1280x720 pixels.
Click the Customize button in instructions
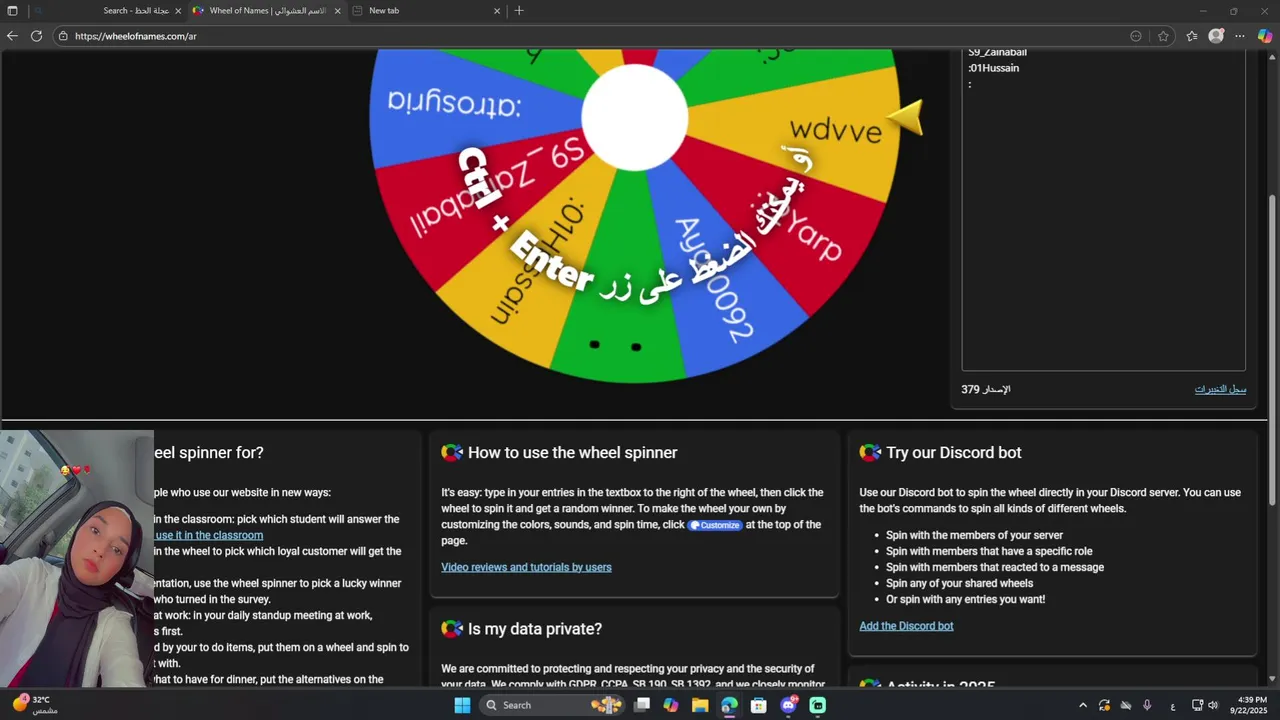click(x=715, y=525)
